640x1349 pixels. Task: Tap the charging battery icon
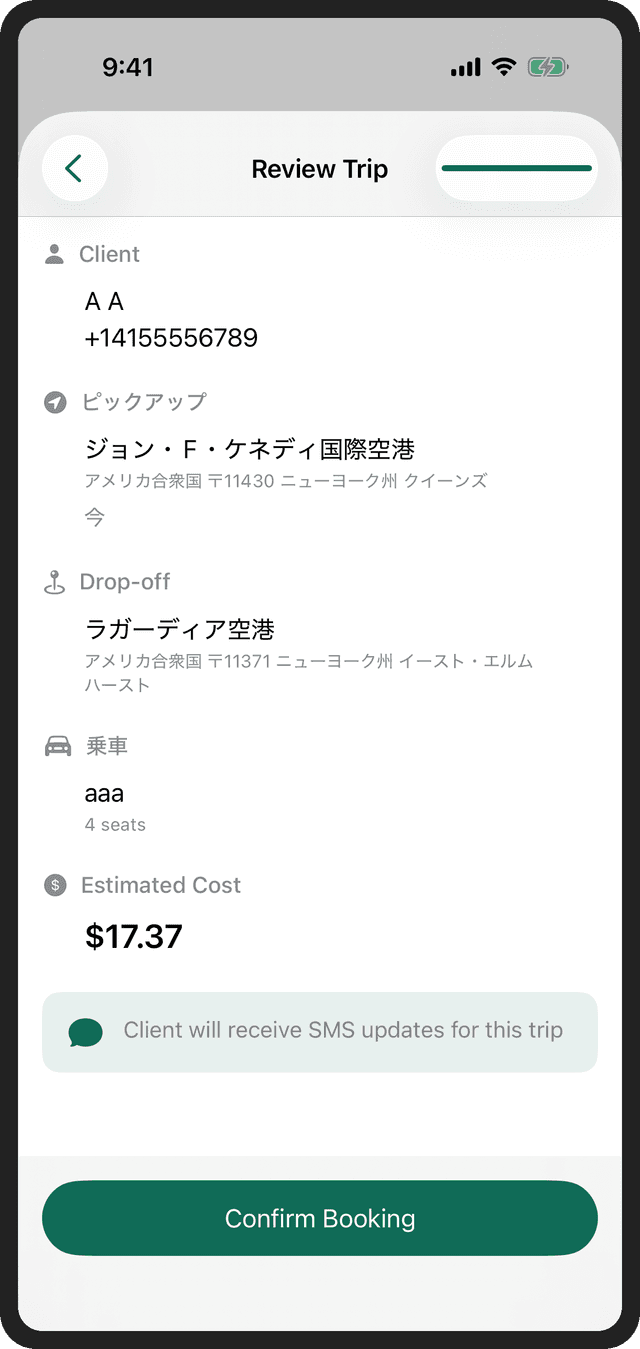tap(548, 67)
